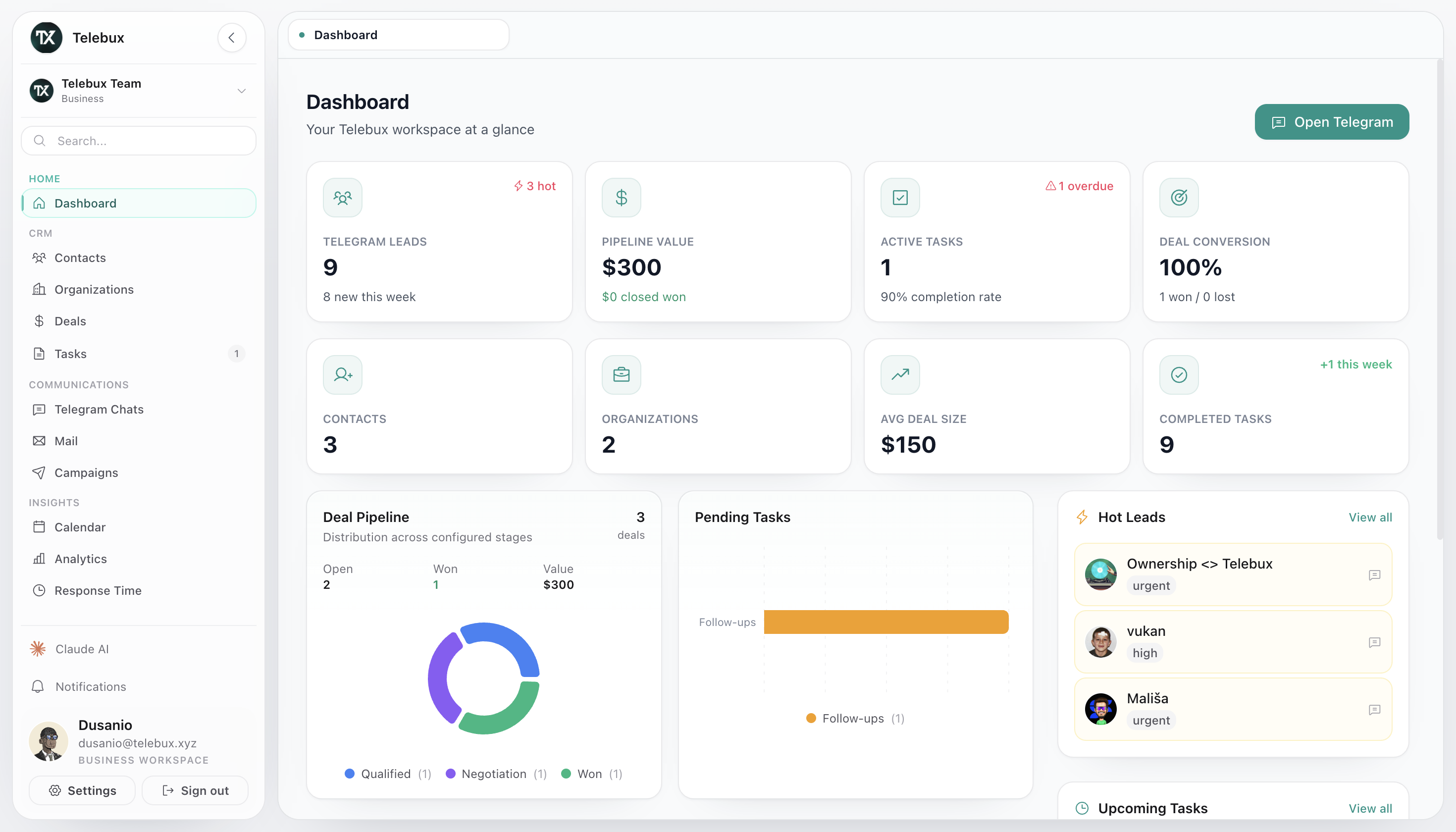Click the Telebux logo in the sidebar header
This screenshot has width=1456, height=832.
[46, 38]
